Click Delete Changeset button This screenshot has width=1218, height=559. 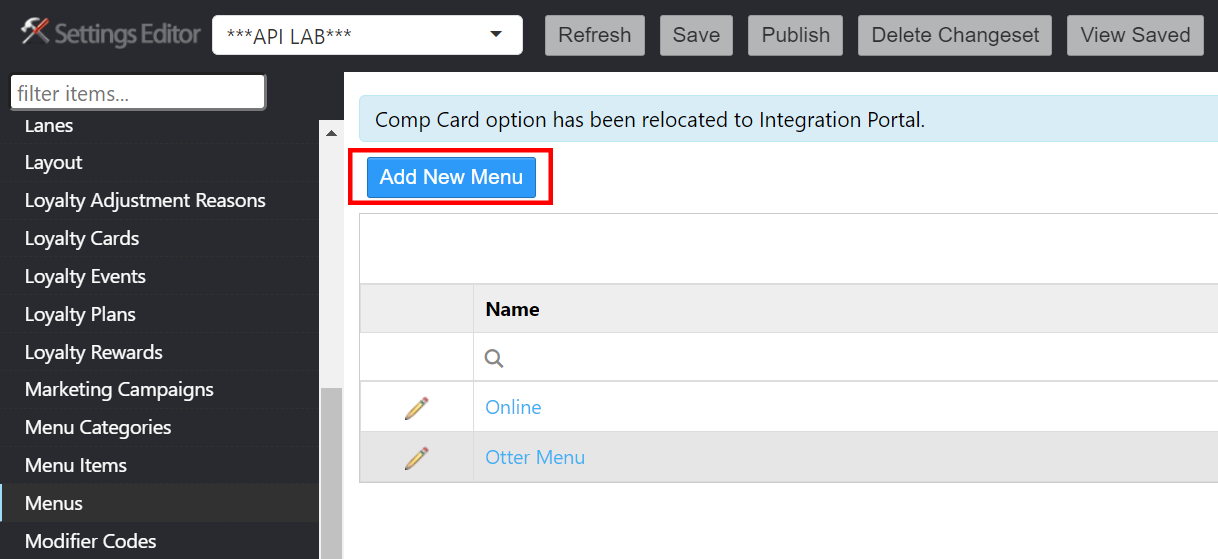tap(955, 36)
